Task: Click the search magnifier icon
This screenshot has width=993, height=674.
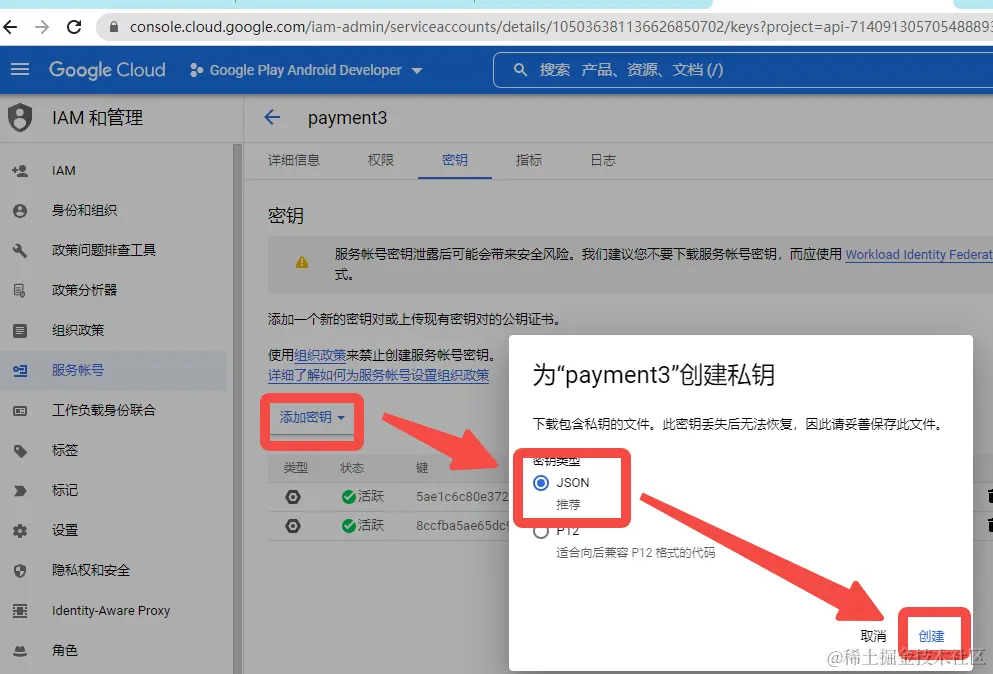Action: click(x=520, y=70)
